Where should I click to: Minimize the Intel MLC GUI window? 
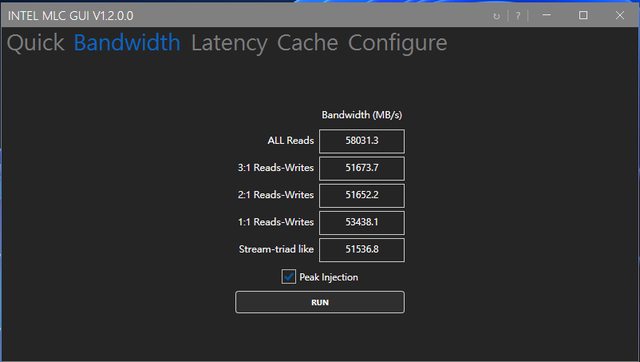point(547,15)
